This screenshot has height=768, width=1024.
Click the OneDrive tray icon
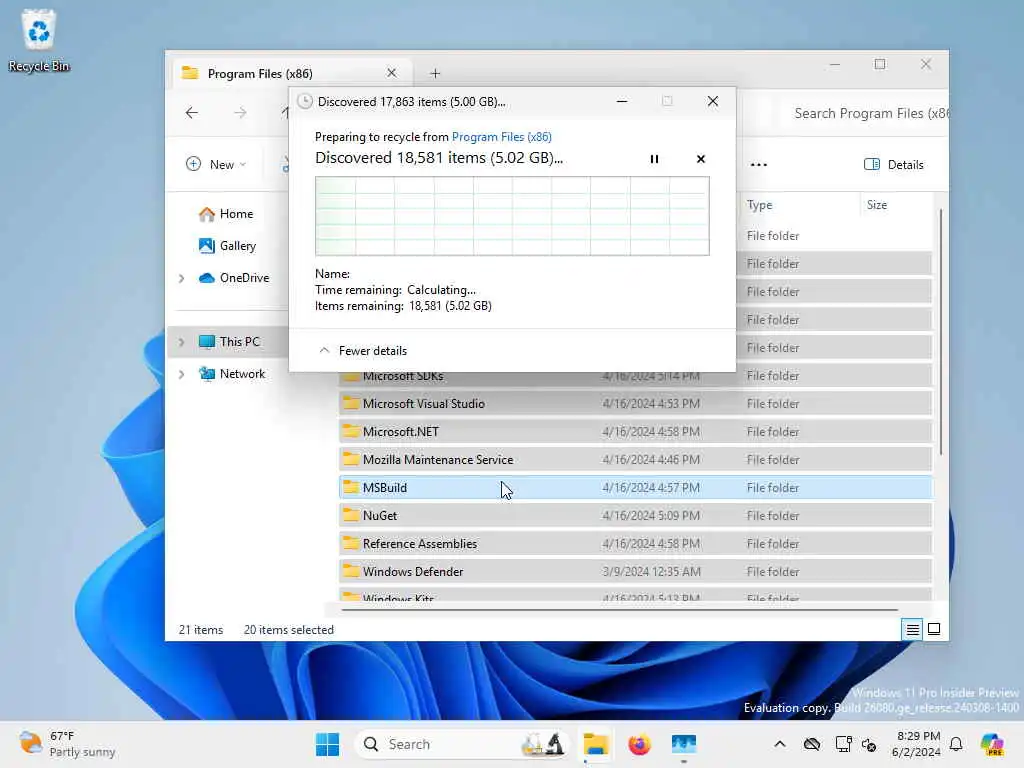(812, 744)
